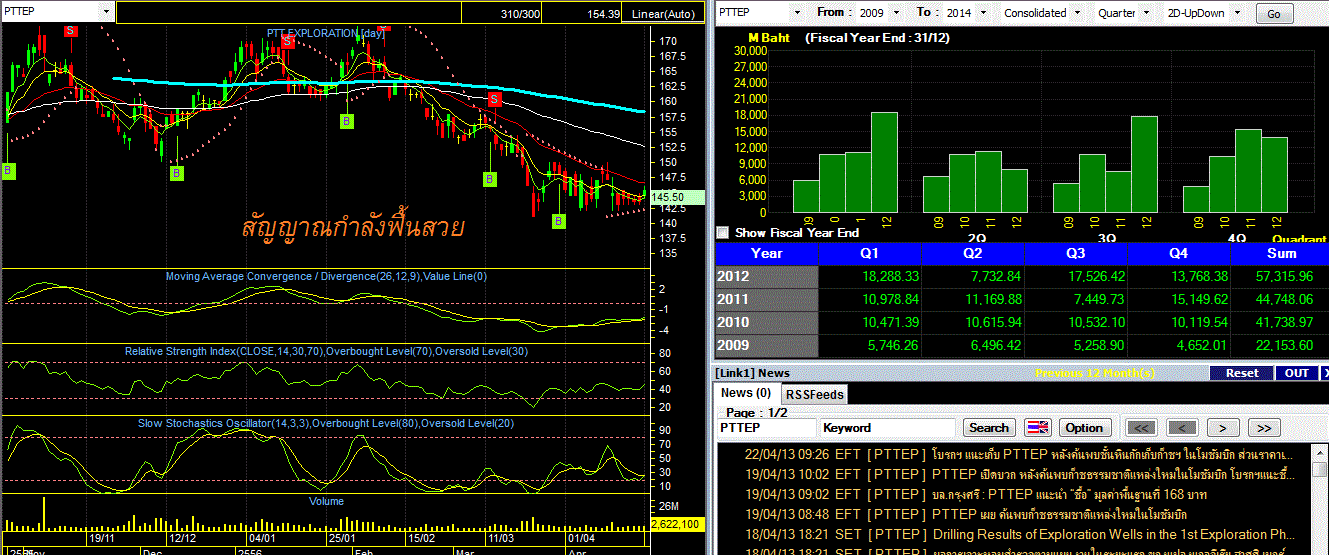Go to first news page (<<)
The width and height of the screenshot is (1329, 555).
[x=1141, y=427]
